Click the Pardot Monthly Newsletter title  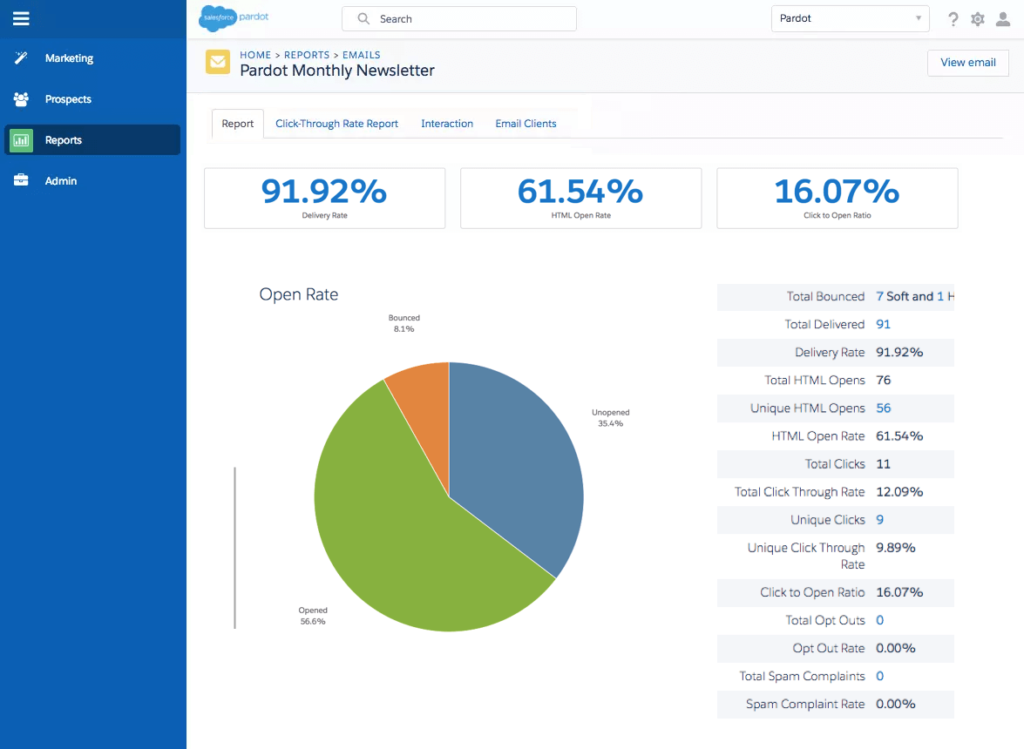tap(337, 71)
